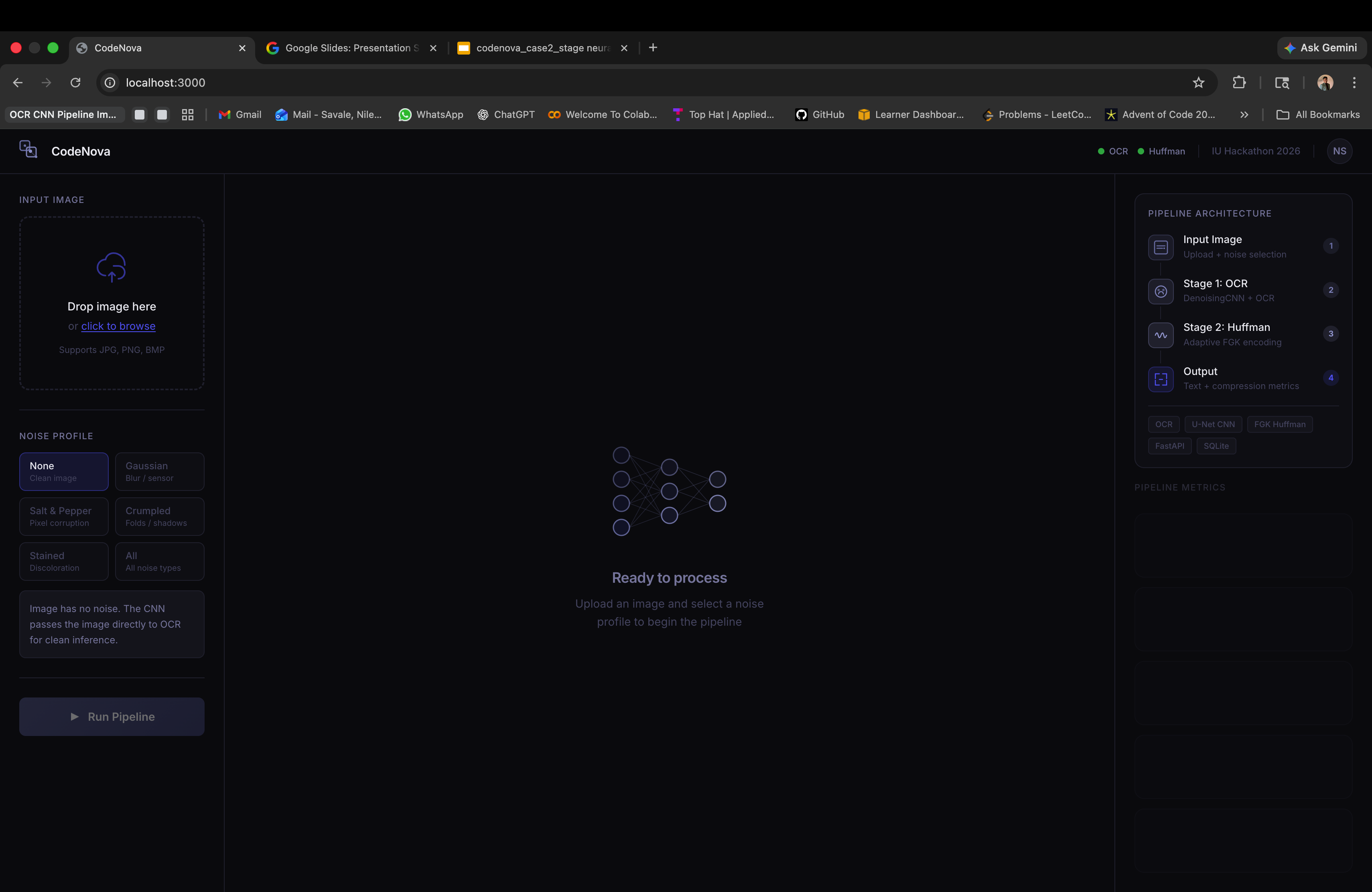Viewport: 1372px width, 892px height.
Task: Click the Input Image pipeline step icon
Action: pyautogui.click(x=1161, y=247)
